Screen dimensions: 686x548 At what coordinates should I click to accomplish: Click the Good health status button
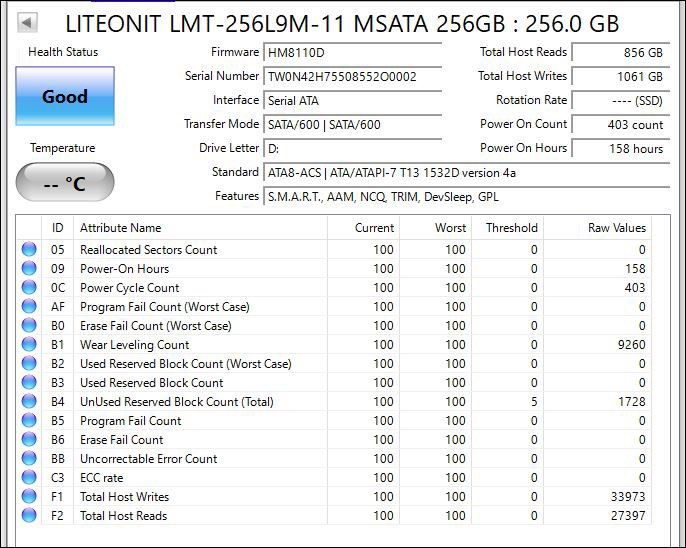65,96
